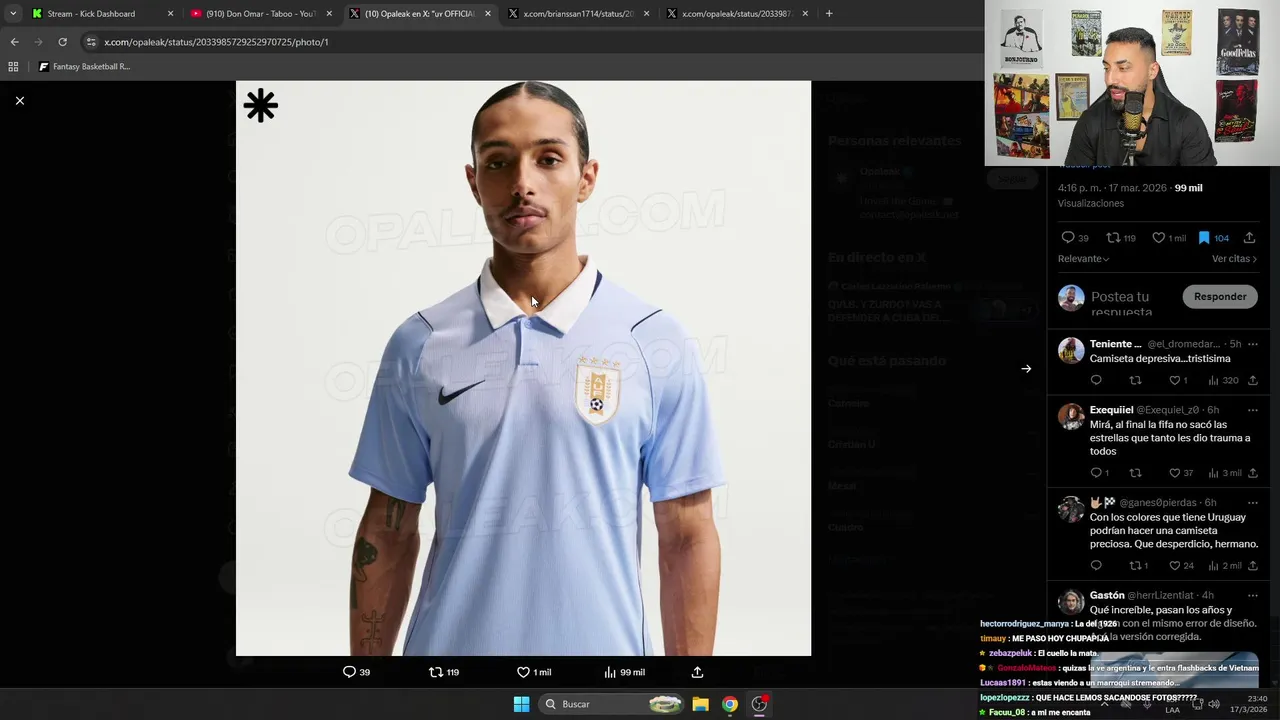Open more options on Teniente's reply
The height and width of the screenshot is (720, 1280).
(1252, 344)
